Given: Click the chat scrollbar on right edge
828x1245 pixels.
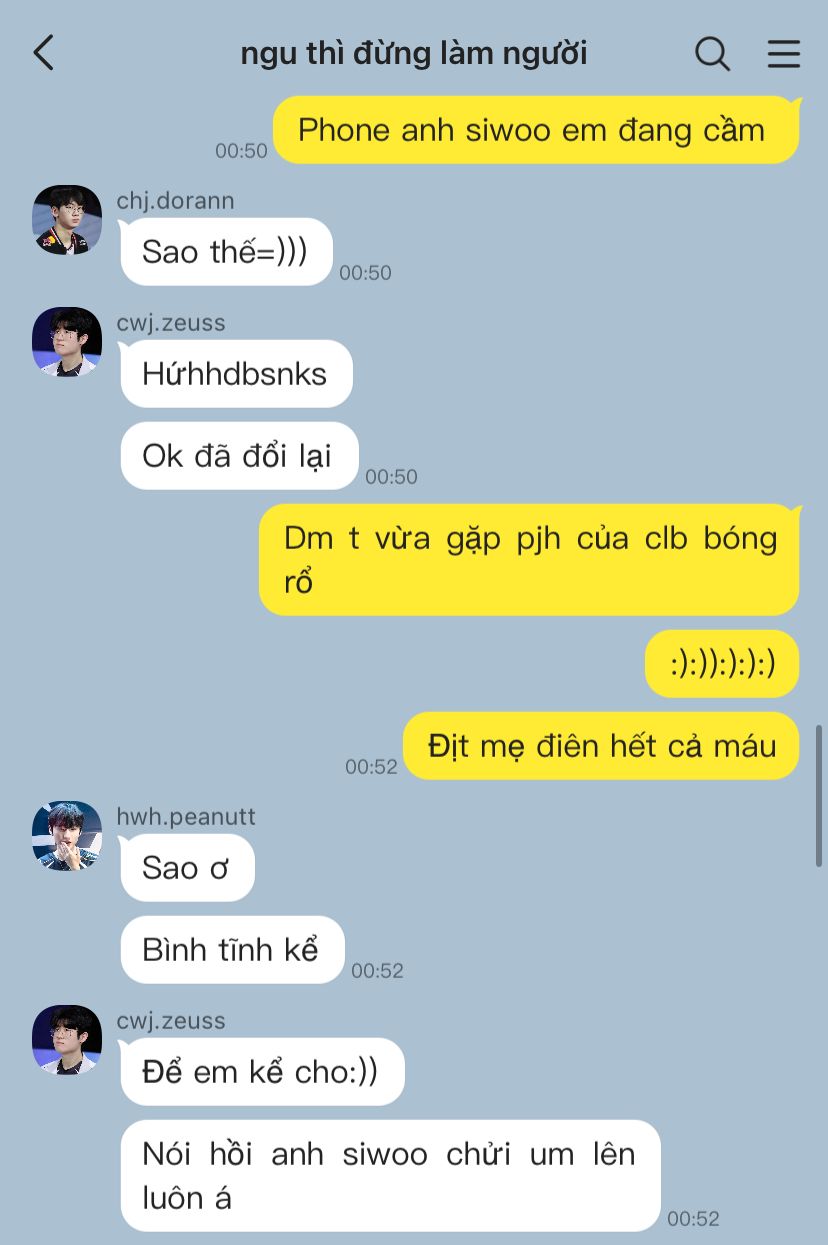Looking at the screenshot, I should tap(820, 796).
